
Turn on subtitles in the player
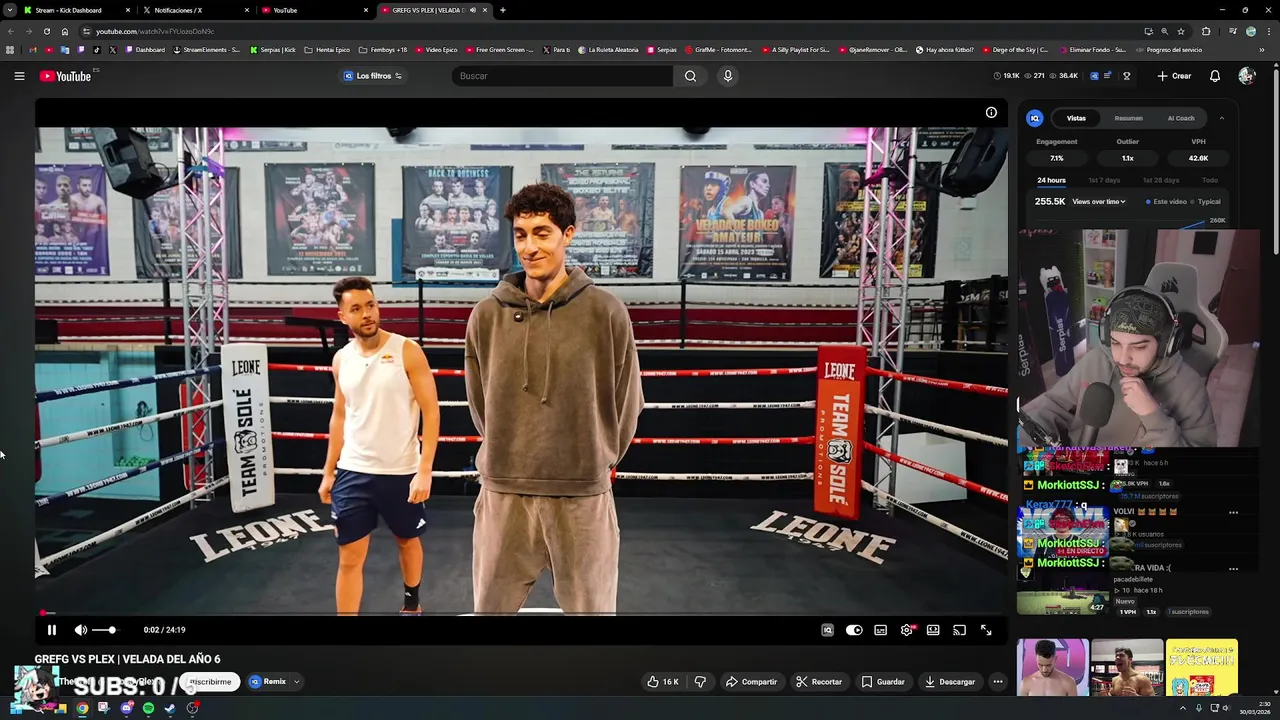pos(880,630)
